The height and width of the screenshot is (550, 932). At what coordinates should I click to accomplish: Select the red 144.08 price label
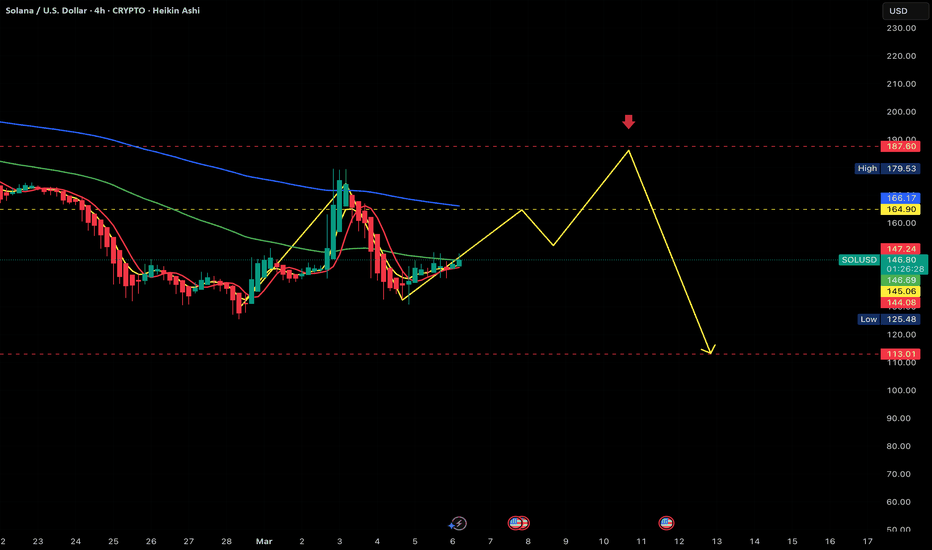(x=900, y=303)
